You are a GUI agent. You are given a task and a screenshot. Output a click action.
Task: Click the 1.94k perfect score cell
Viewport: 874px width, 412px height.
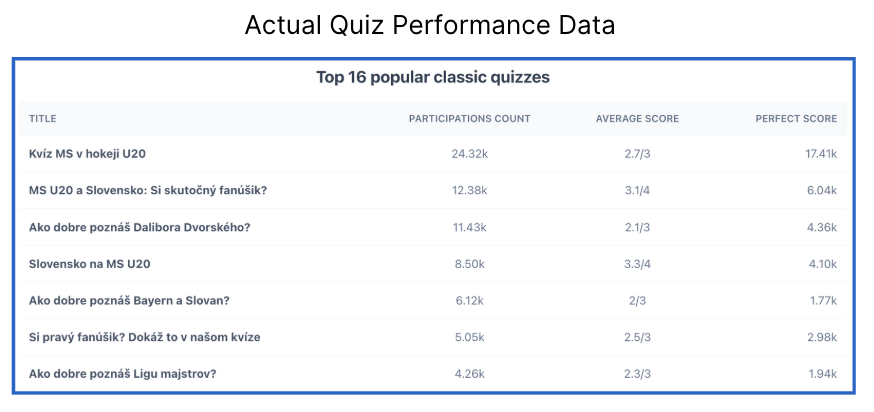coord(823,374)
